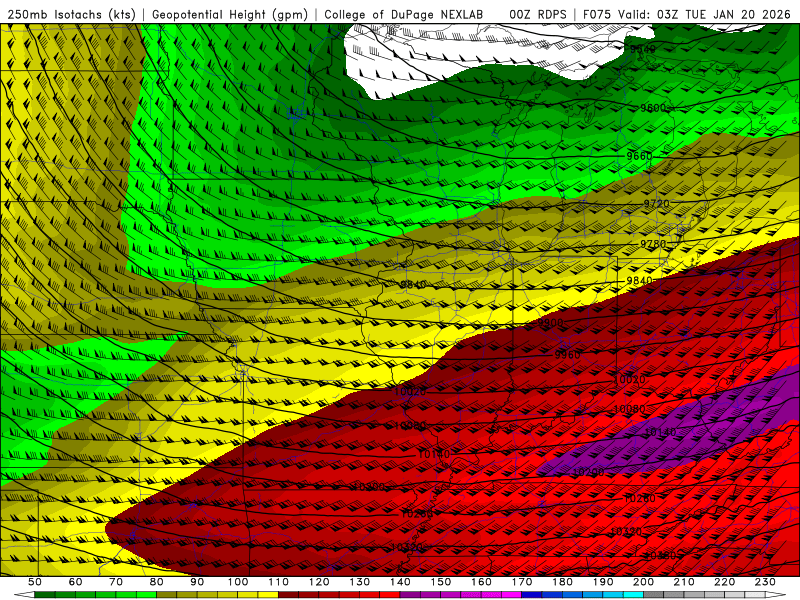The width and height of the screenshot is (800, 600).
Task: Click the 9780 height contour label
Action: pos(653,244)
